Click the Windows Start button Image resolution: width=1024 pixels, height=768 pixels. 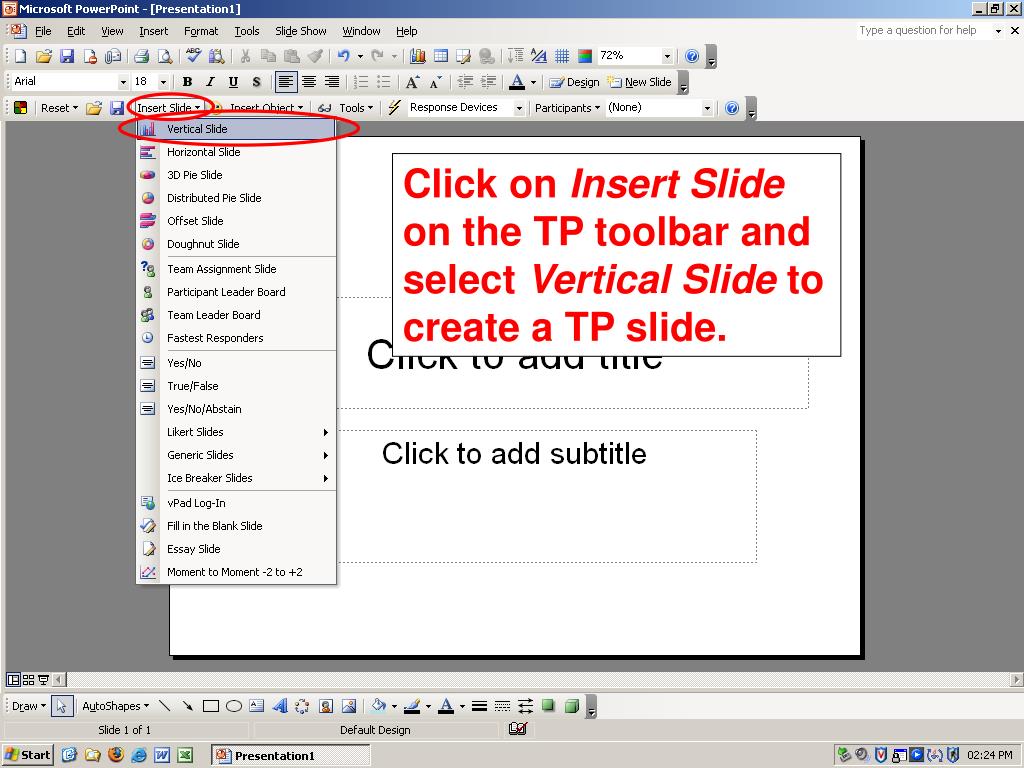pos(27,755)
